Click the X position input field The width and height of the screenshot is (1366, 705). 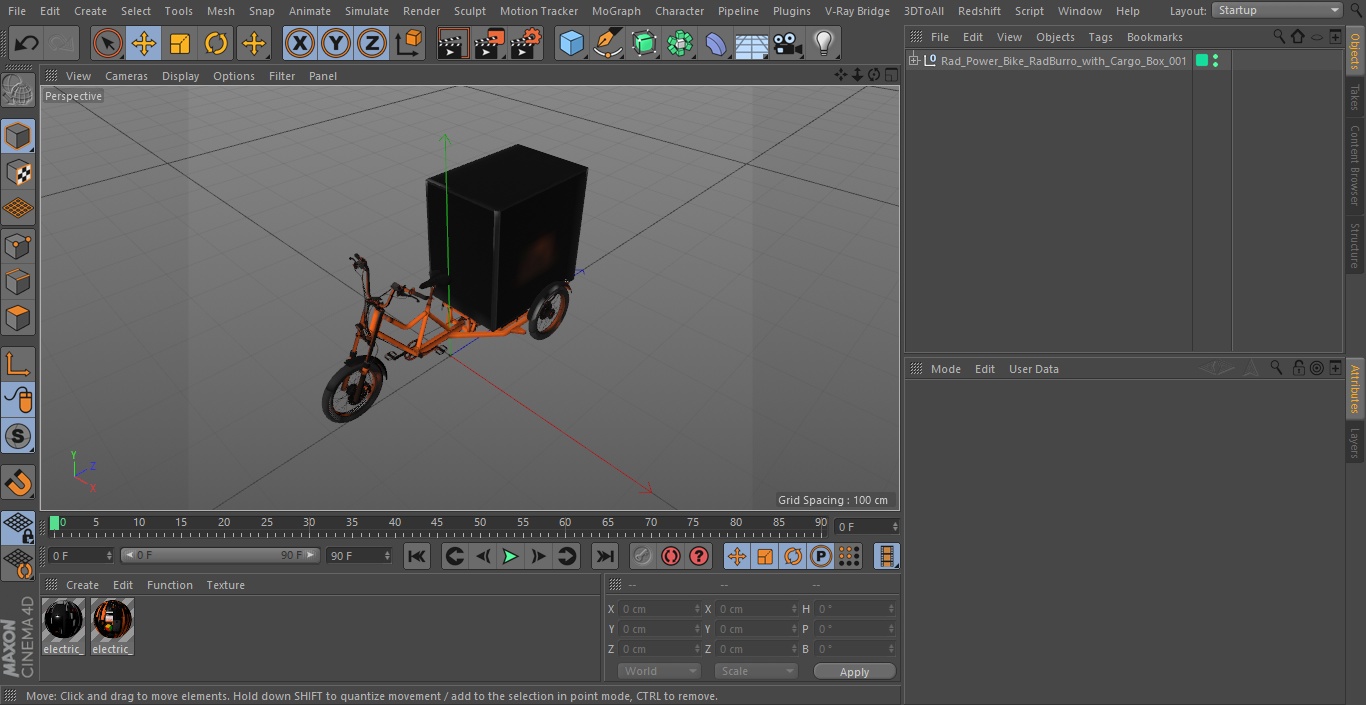[x=659, y=609]
